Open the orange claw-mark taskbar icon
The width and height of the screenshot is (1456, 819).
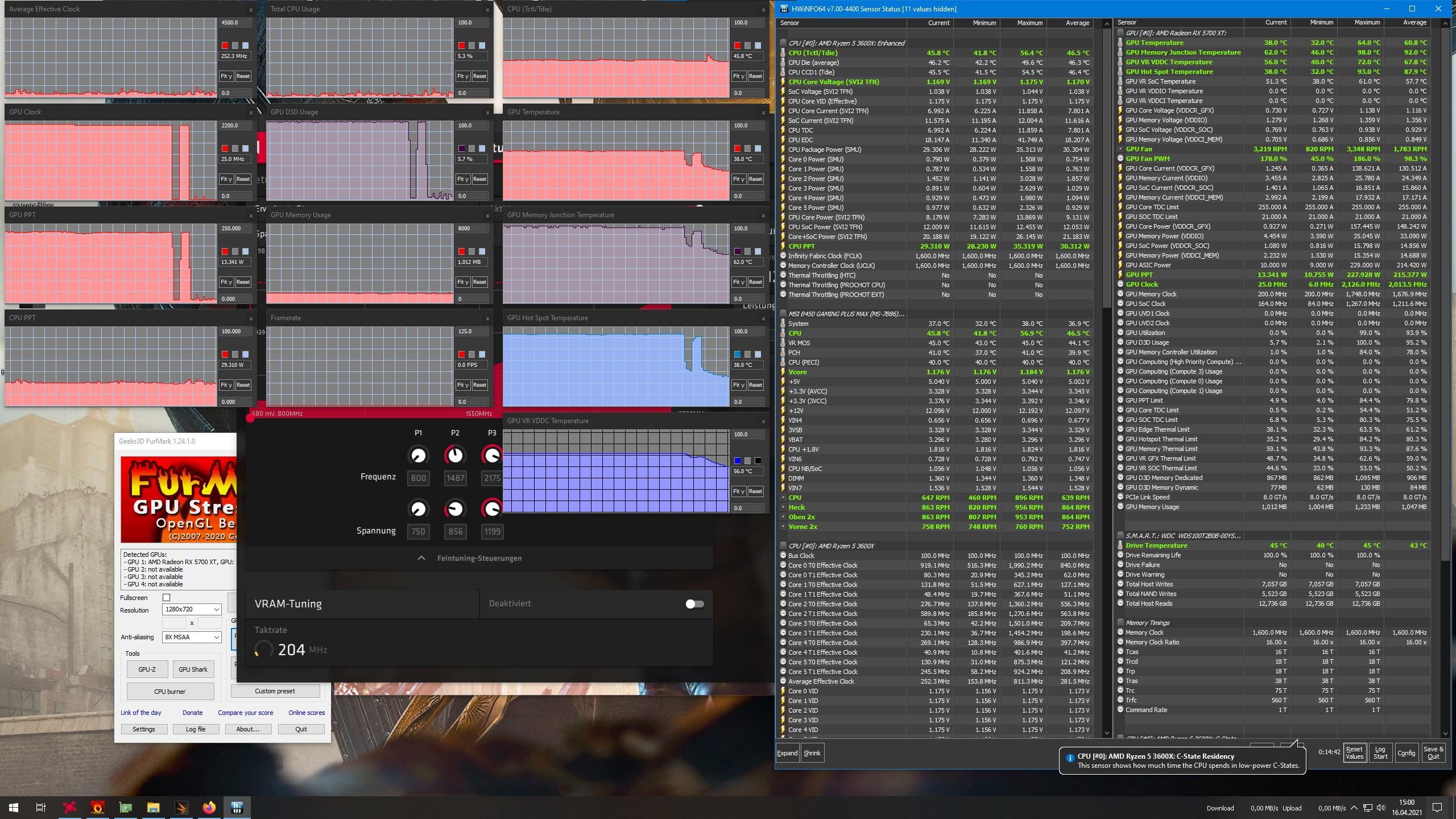[x=181, y=807]
